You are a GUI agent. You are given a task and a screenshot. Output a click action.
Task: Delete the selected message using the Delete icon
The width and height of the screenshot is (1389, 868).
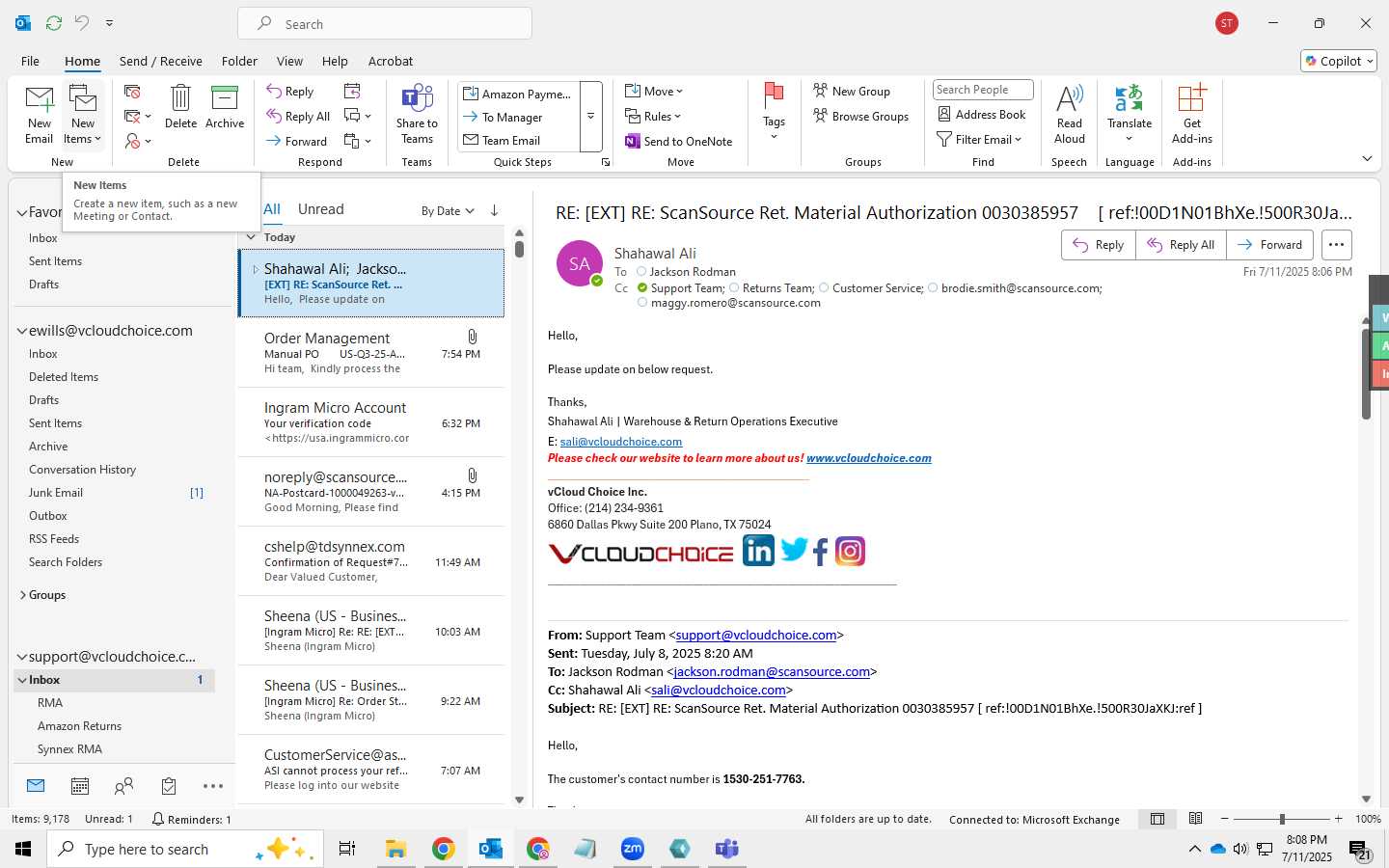(180, 107)
